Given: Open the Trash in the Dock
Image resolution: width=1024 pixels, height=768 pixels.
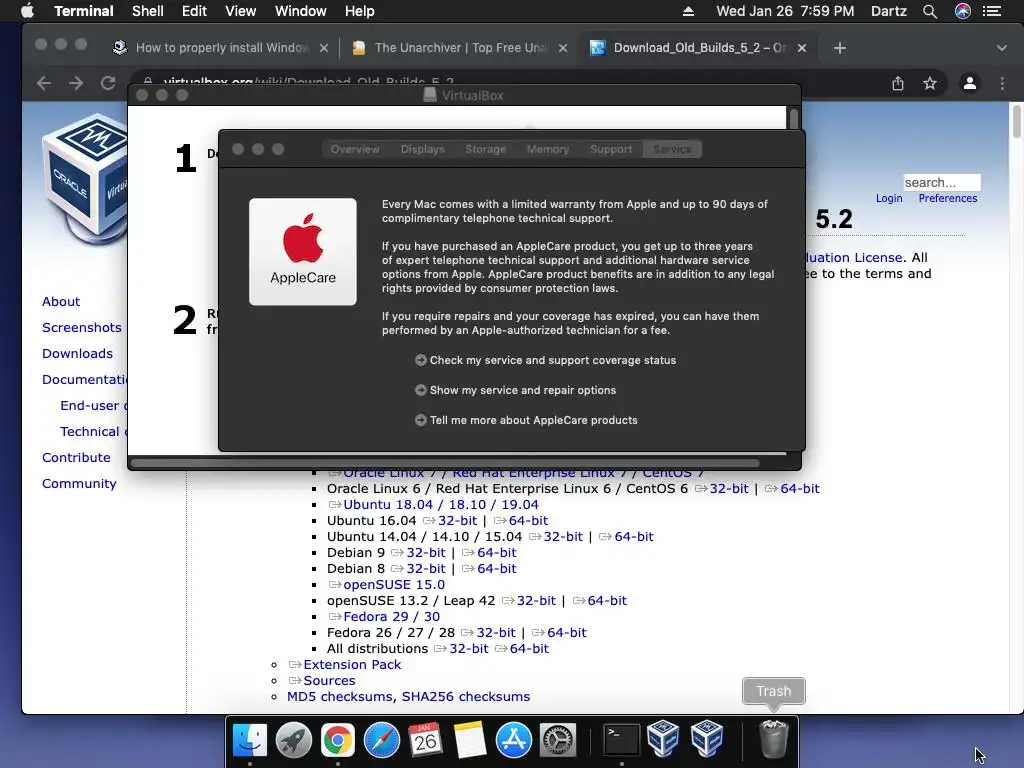Looking at the screenshot, I should (774, 739).
